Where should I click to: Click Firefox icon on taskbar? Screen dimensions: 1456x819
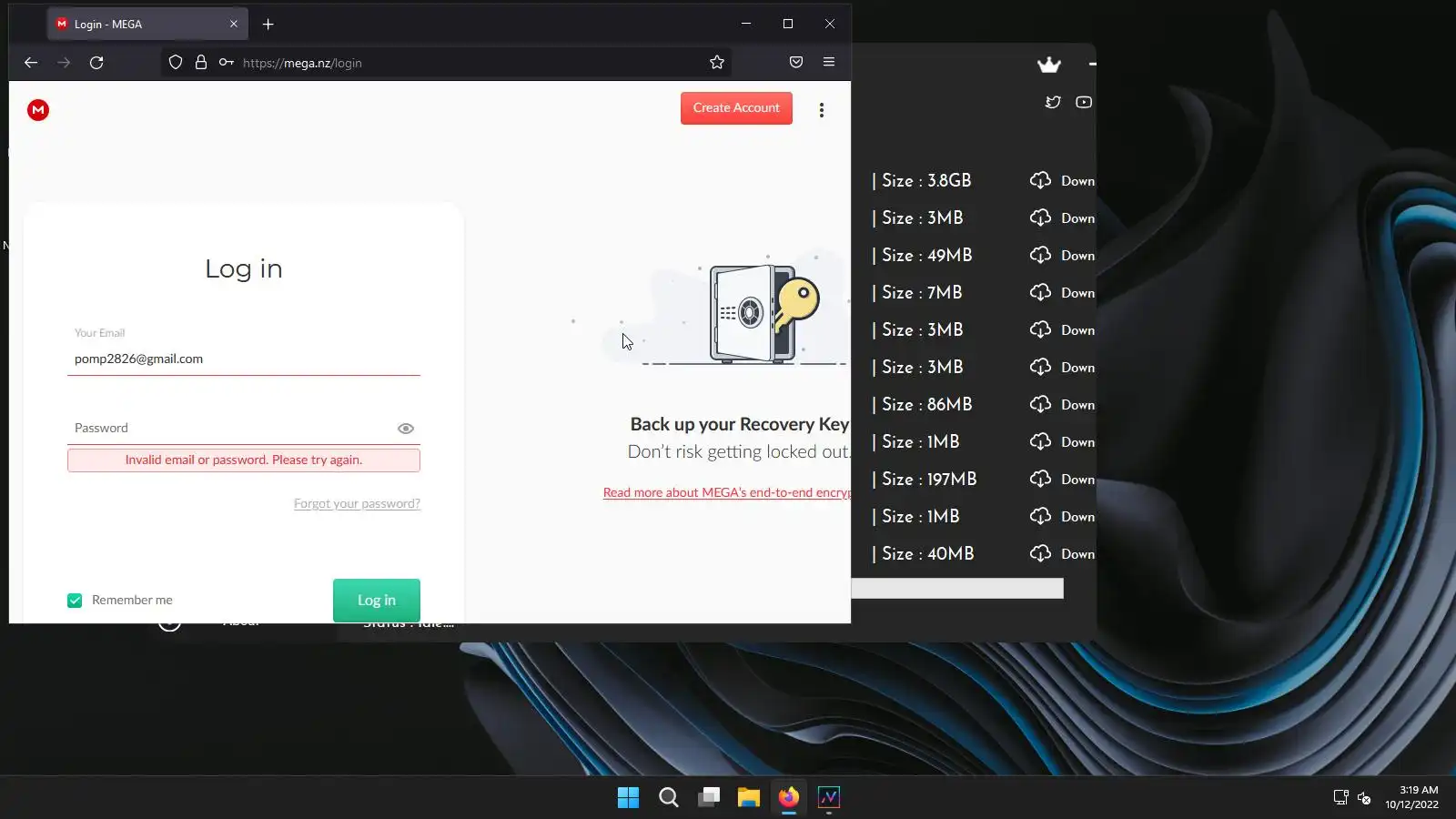[789, 798]
